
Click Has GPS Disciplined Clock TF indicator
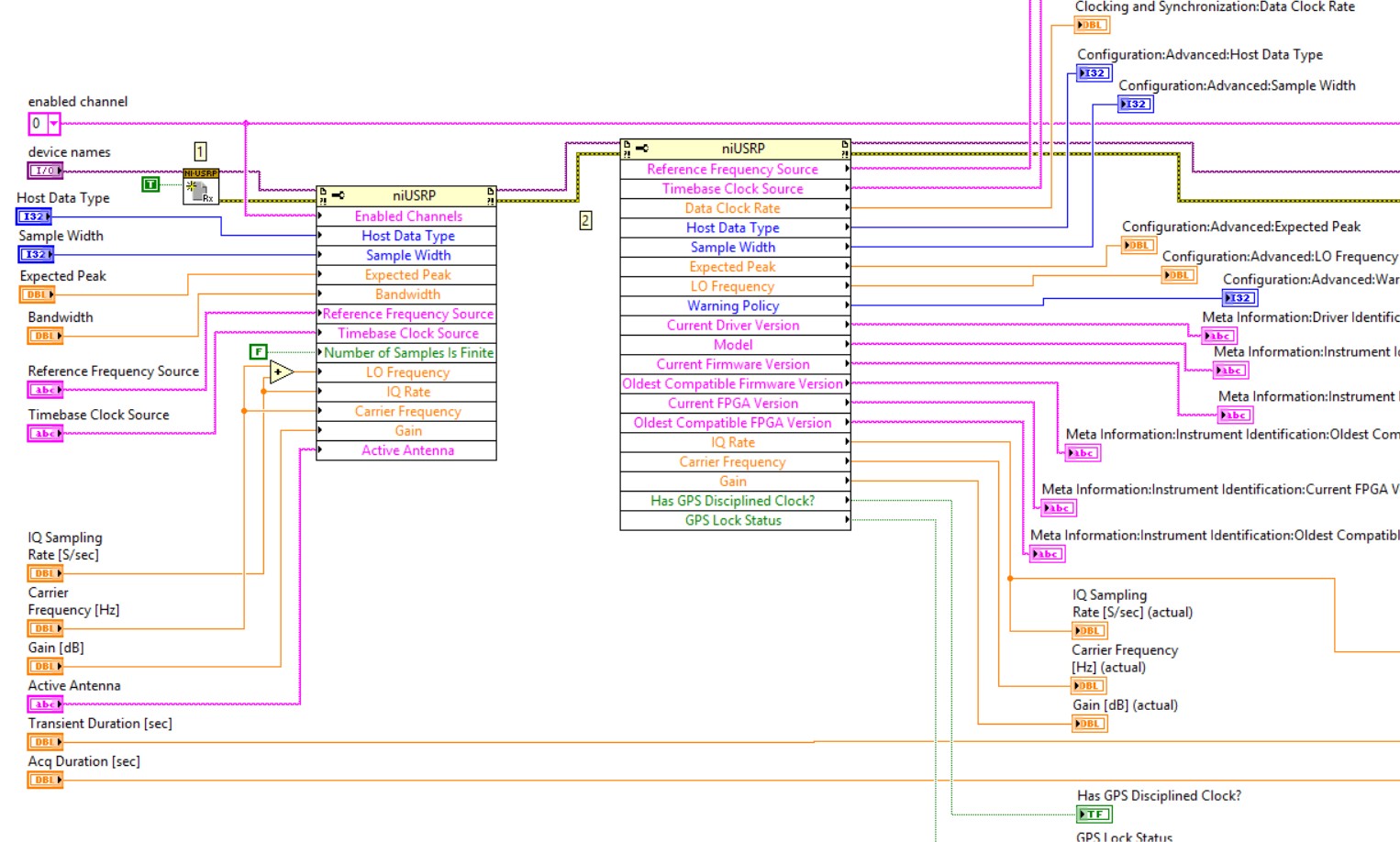(1094, 814)
